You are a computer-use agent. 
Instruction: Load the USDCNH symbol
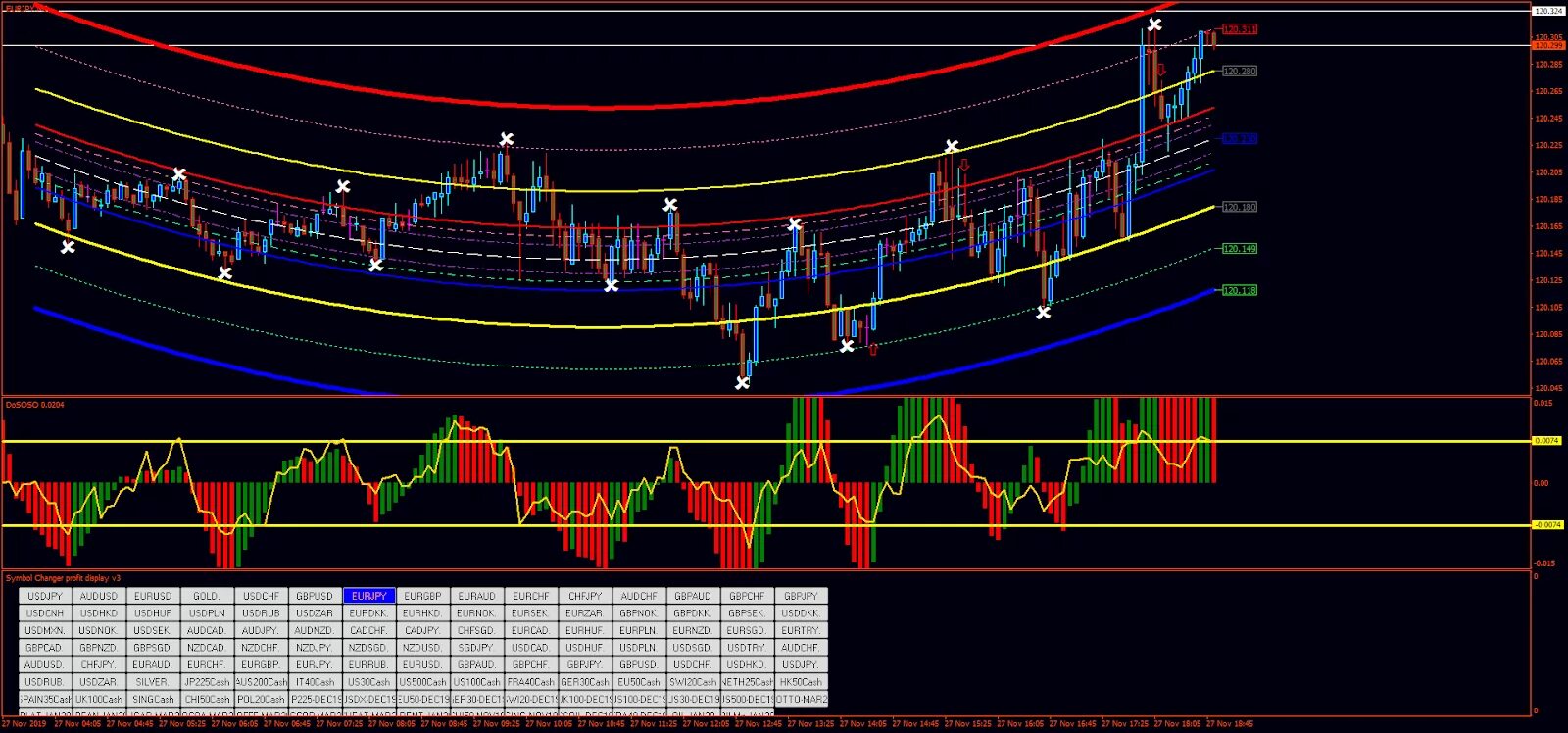(45, 613)
